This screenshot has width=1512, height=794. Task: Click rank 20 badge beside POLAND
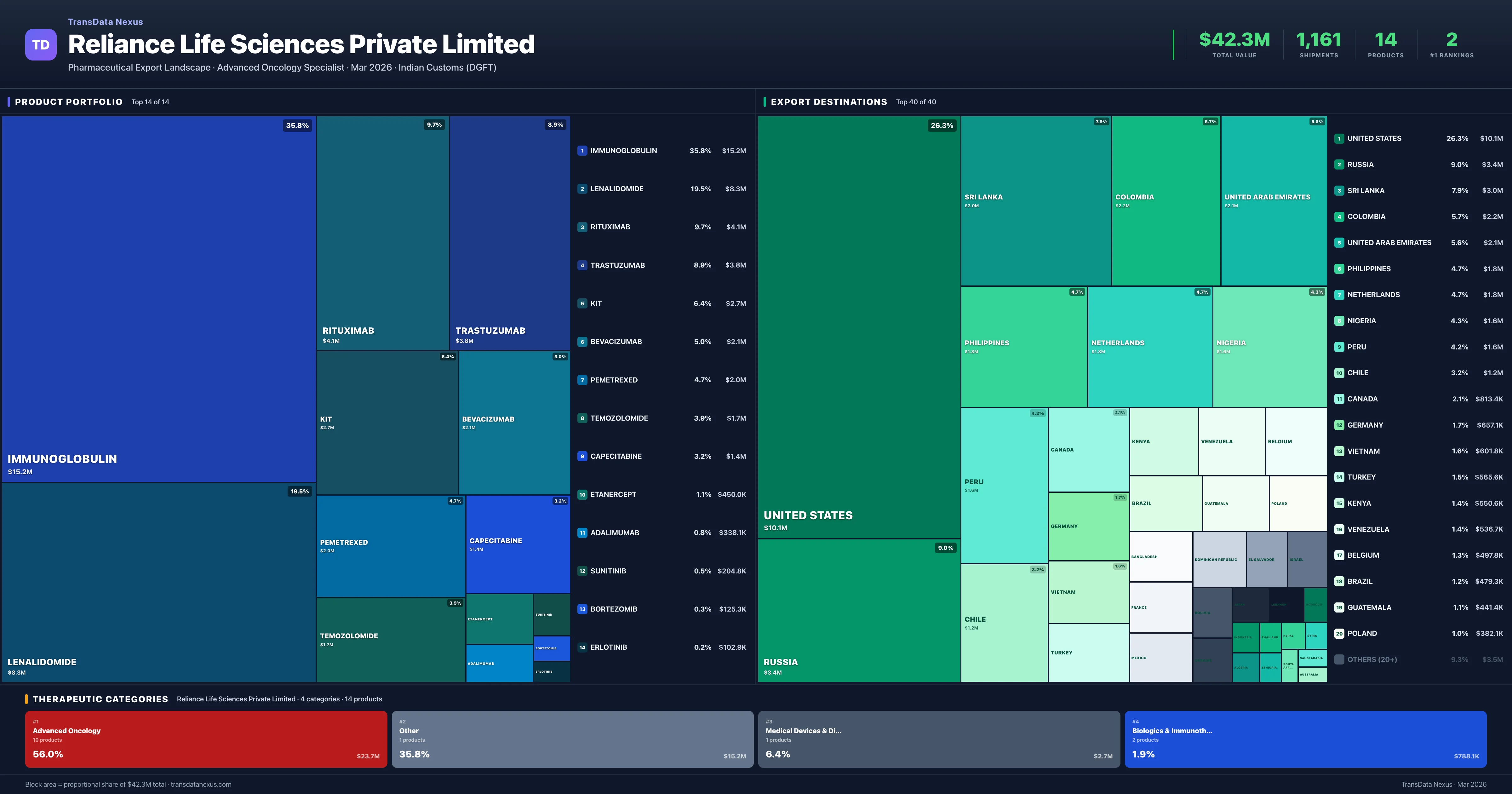coord(1339,633)
